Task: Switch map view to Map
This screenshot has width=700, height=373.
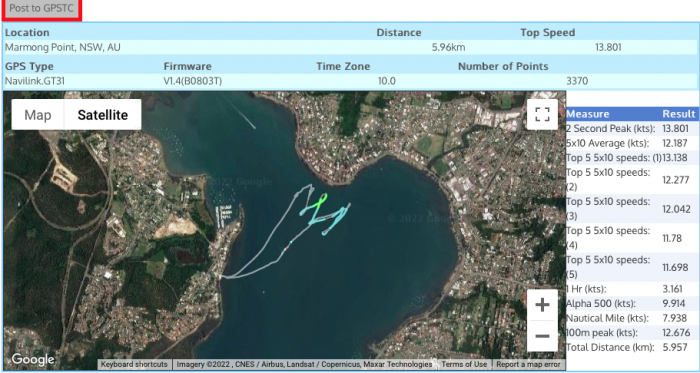Action: [38, 115]
